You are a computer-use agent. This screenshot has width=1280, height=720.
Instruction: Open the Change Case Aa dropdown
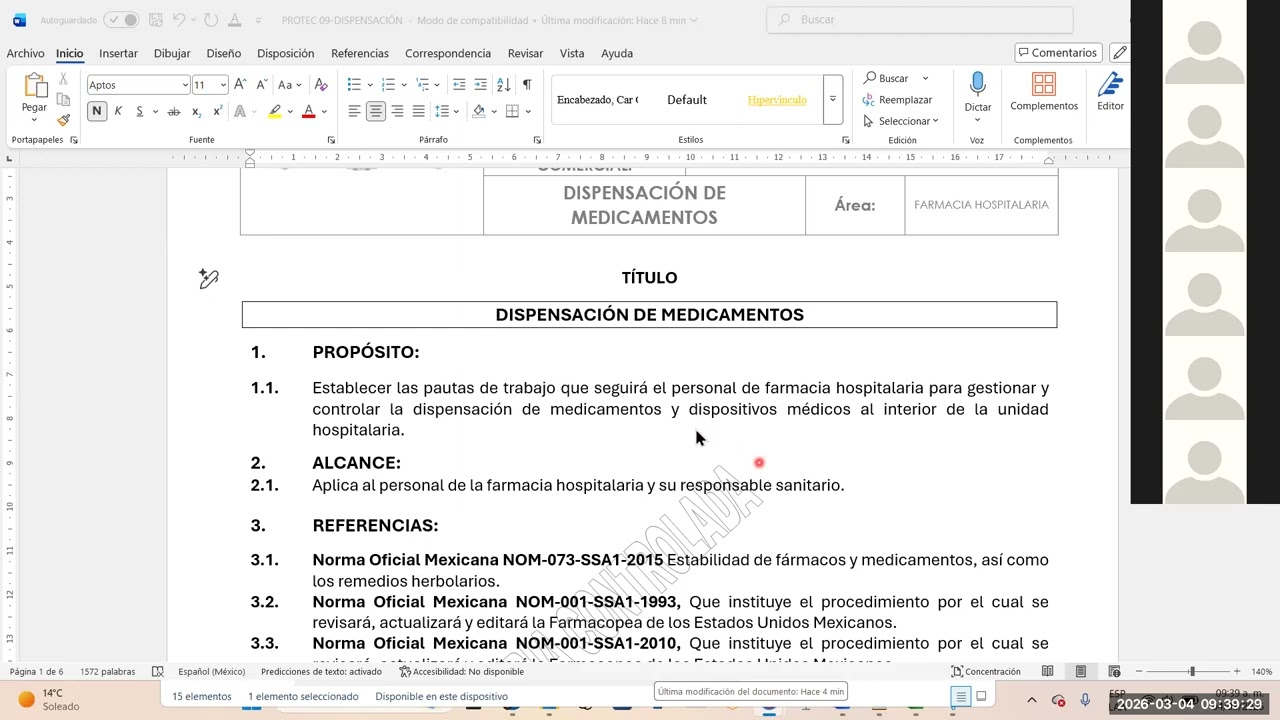pos(290,85)
